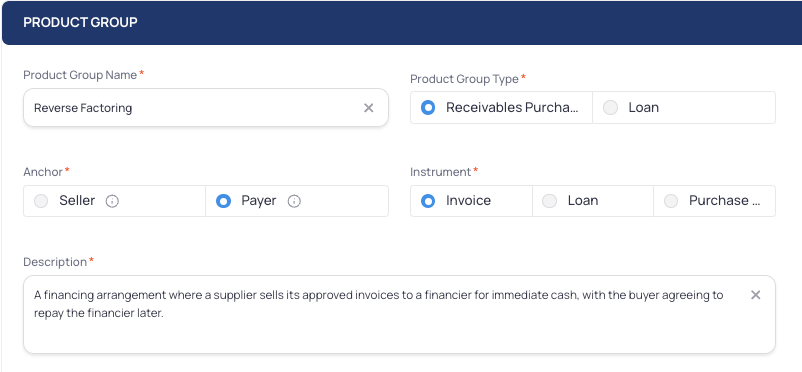Click the PRODUCT GROUP header title
Image resolution: width=802 pixels, height=372 pixels.
tap(80, 23)
